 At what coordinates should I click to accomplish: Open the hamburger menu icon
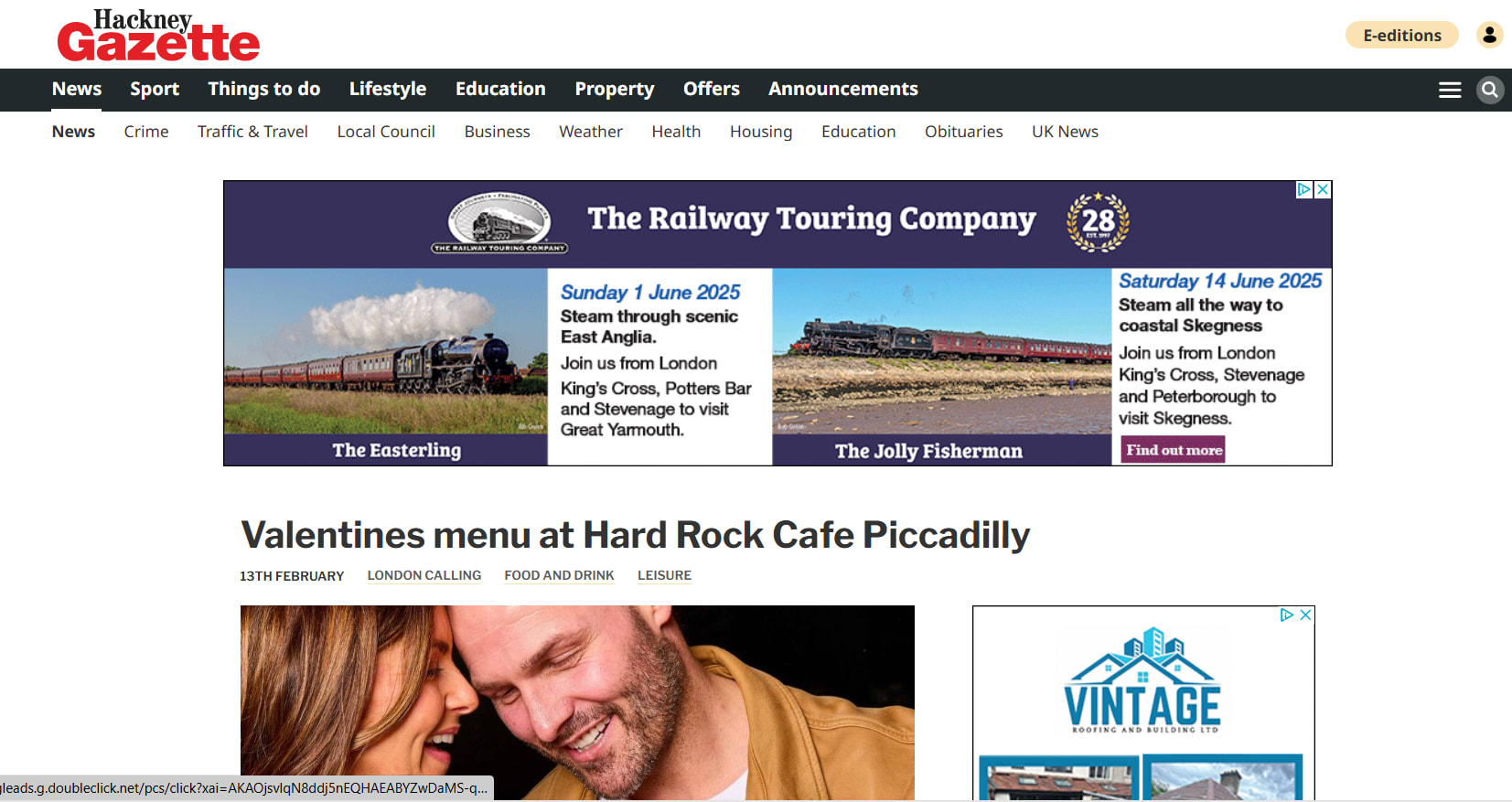[x=1450, y=90]
